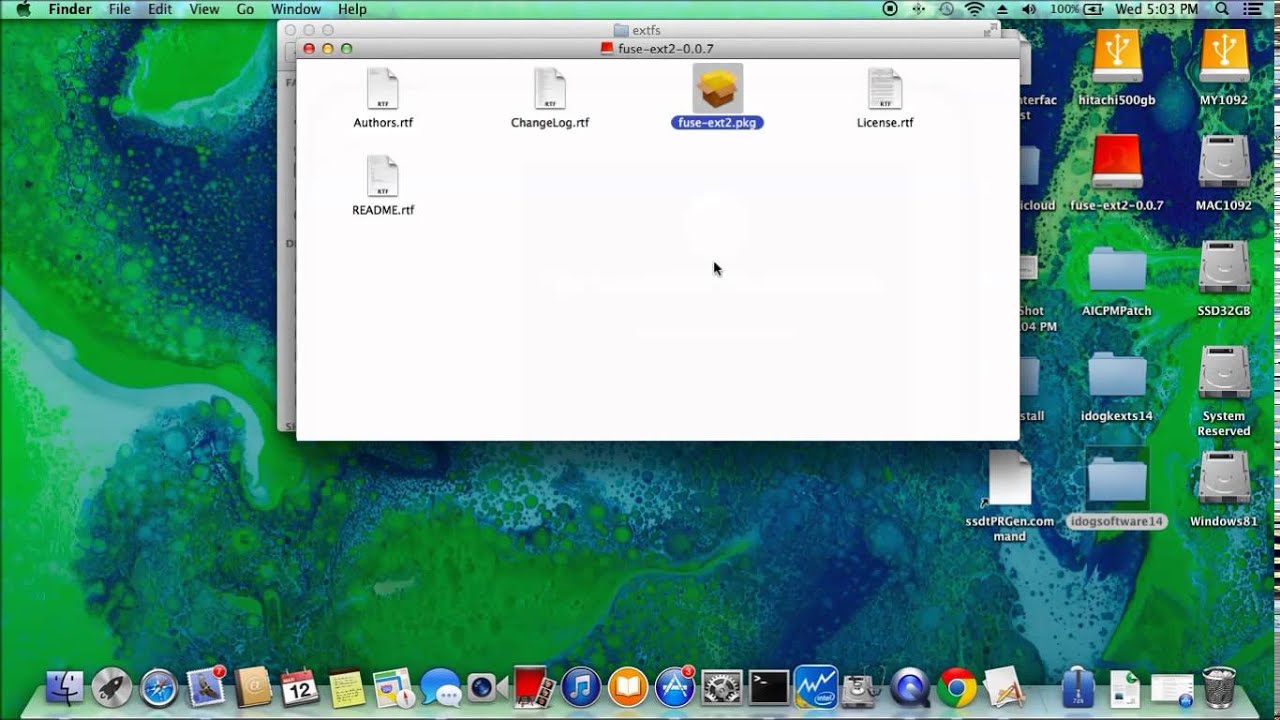Open Google Chrome from the dock
The width and height of the screenshot is (1280, 720).
pos(957,688)
